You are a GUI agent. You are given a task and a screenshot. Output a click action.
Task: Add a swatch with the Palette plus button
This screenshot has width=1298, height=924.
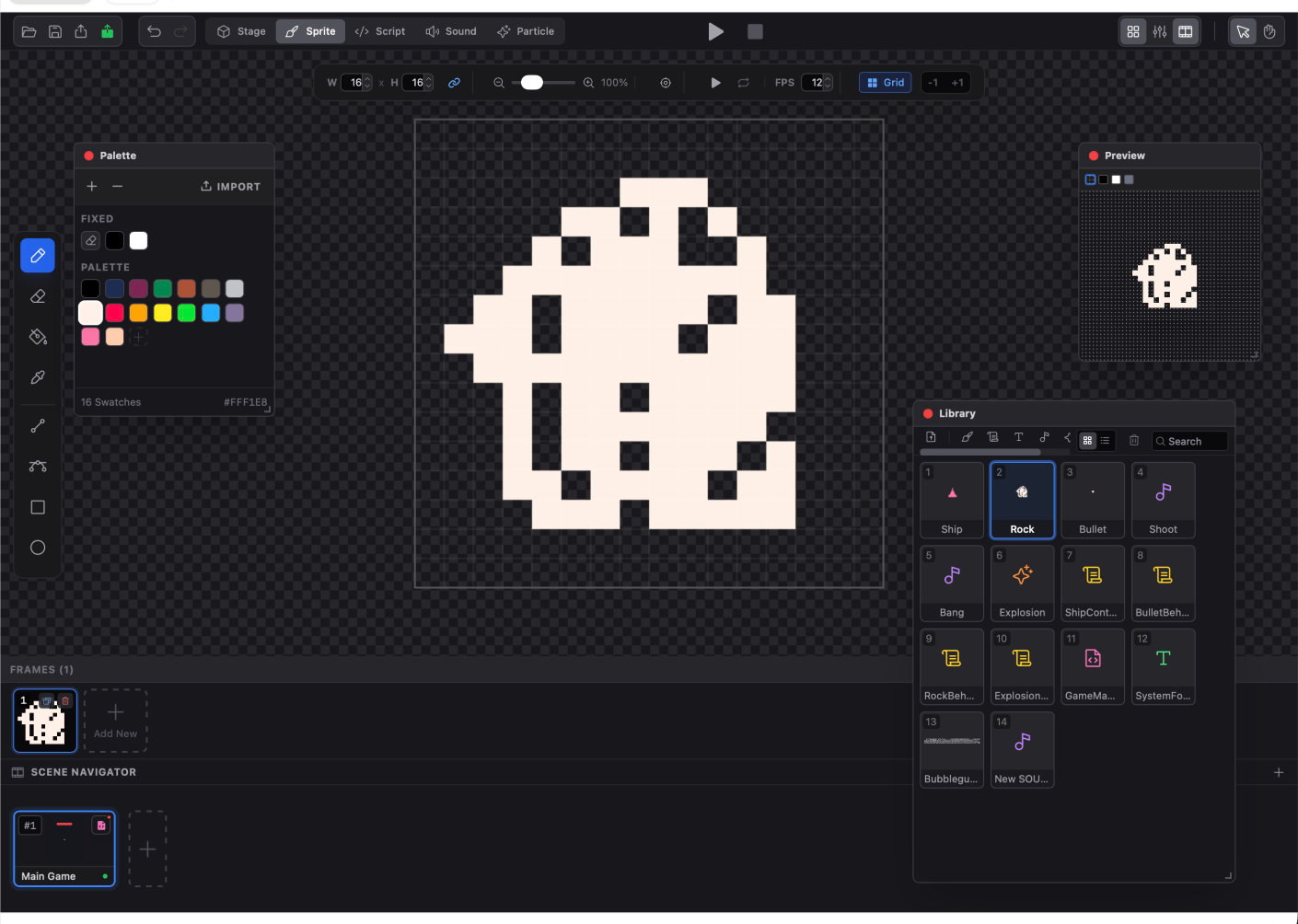coord(92,186)
